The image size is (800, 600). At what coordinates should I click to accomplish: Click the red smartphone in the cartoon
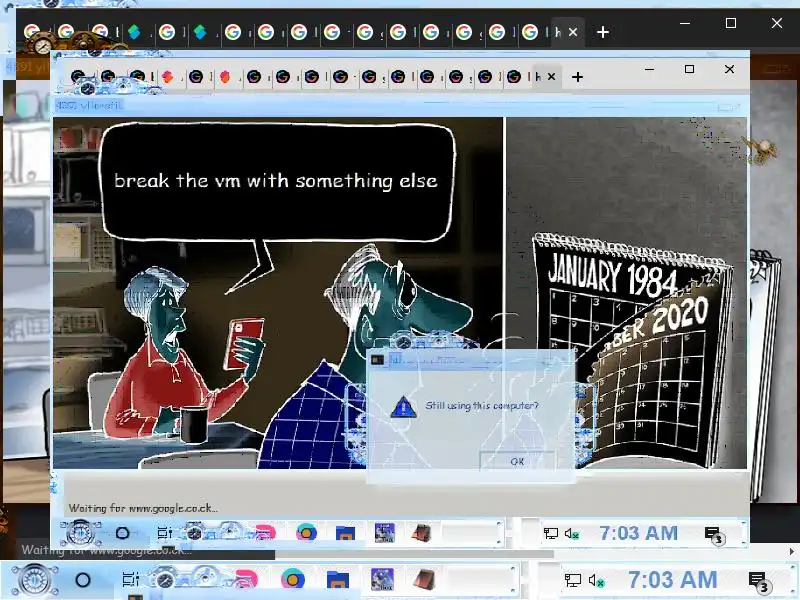point(244,343)
